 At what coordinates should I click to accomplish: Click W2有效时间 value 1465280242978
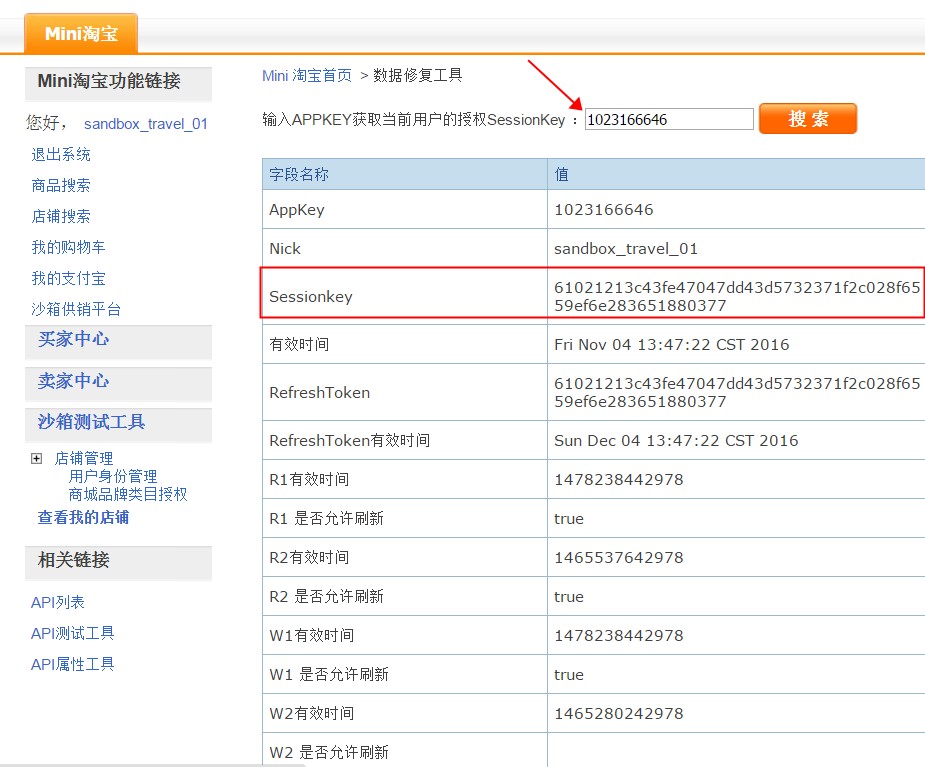[619, 713]
